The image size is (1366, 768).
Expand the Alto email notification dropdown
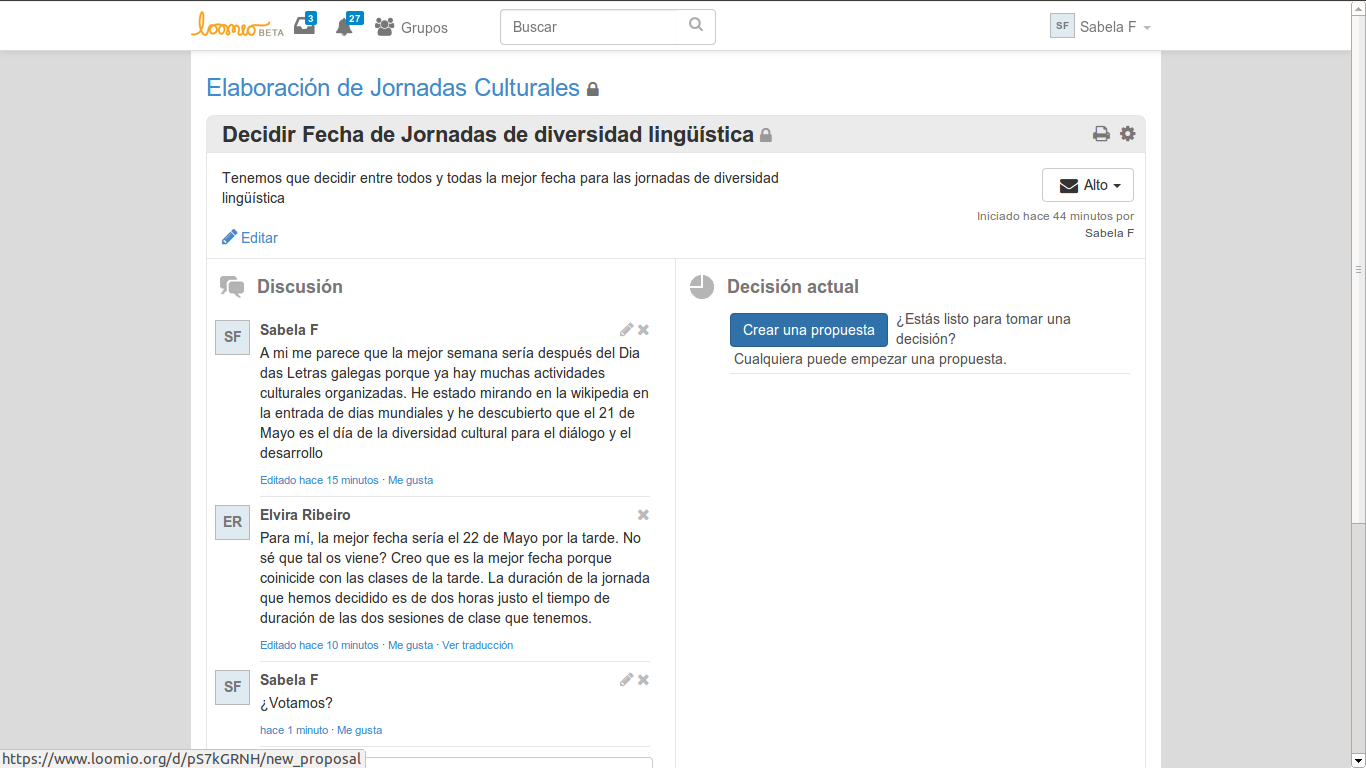1087,185
